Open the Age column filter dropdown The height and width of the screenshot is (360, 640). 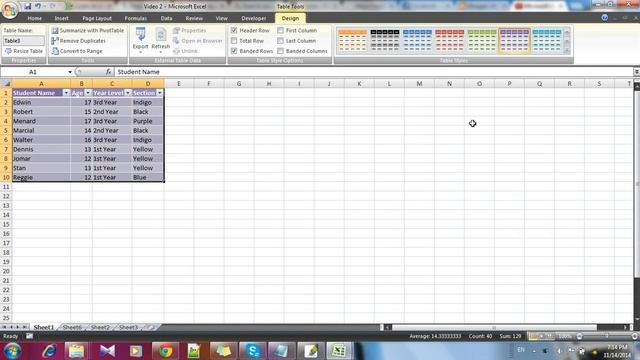pyautogui.click(x=88, y=93)
